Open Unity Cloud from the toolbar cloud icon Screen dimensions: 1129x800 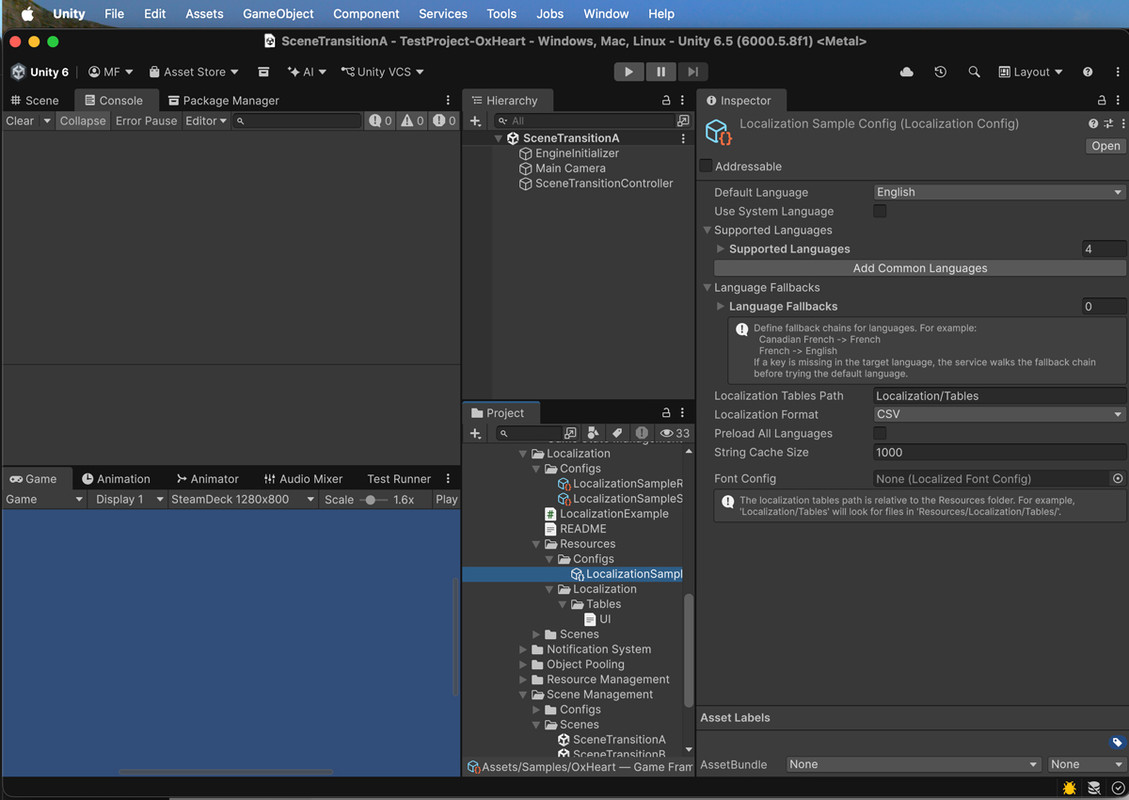point(907,72)
